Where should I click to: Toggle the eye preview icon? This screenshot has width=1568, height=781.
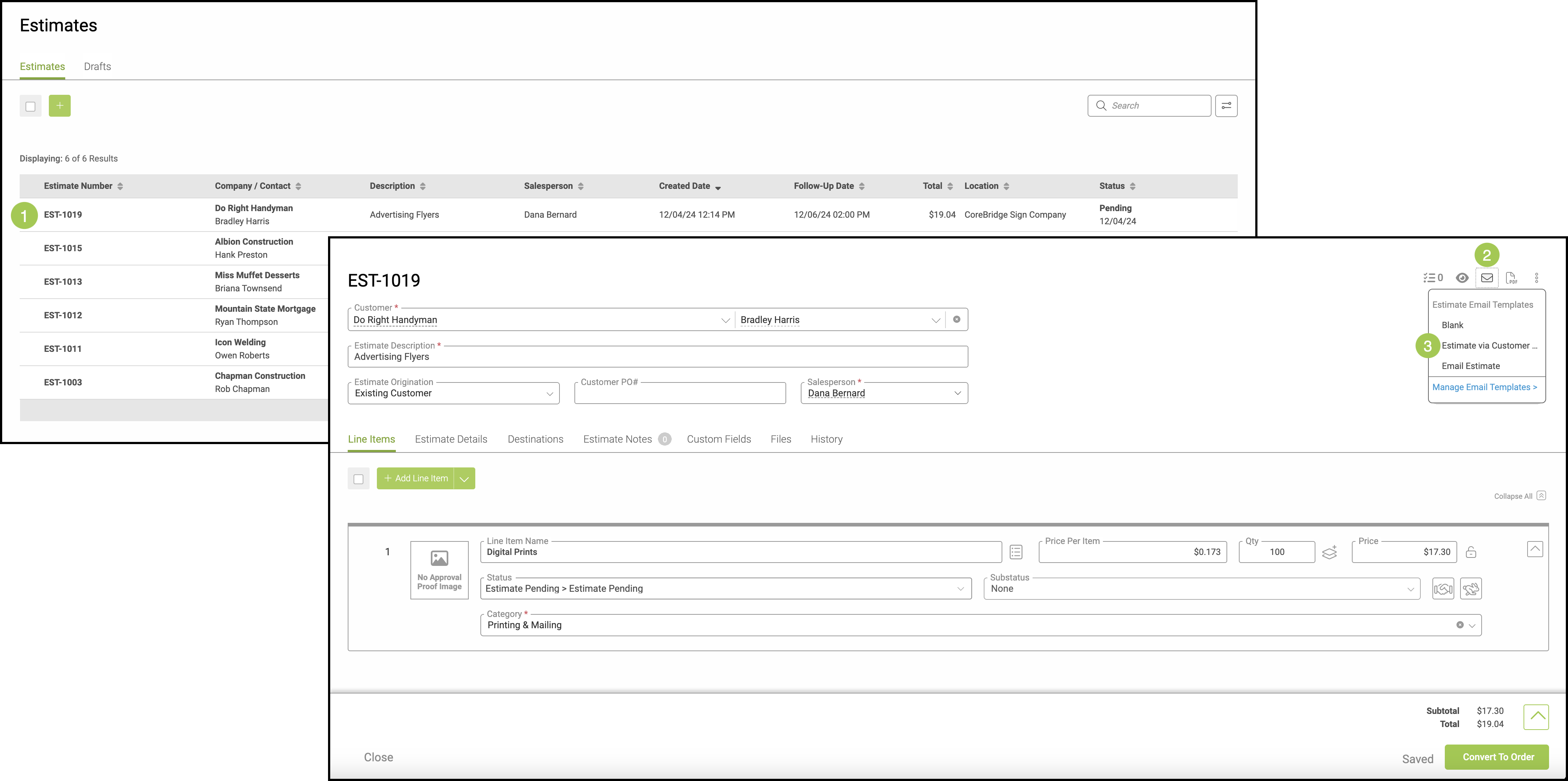pyautogui.click(x=1462, y=277)
